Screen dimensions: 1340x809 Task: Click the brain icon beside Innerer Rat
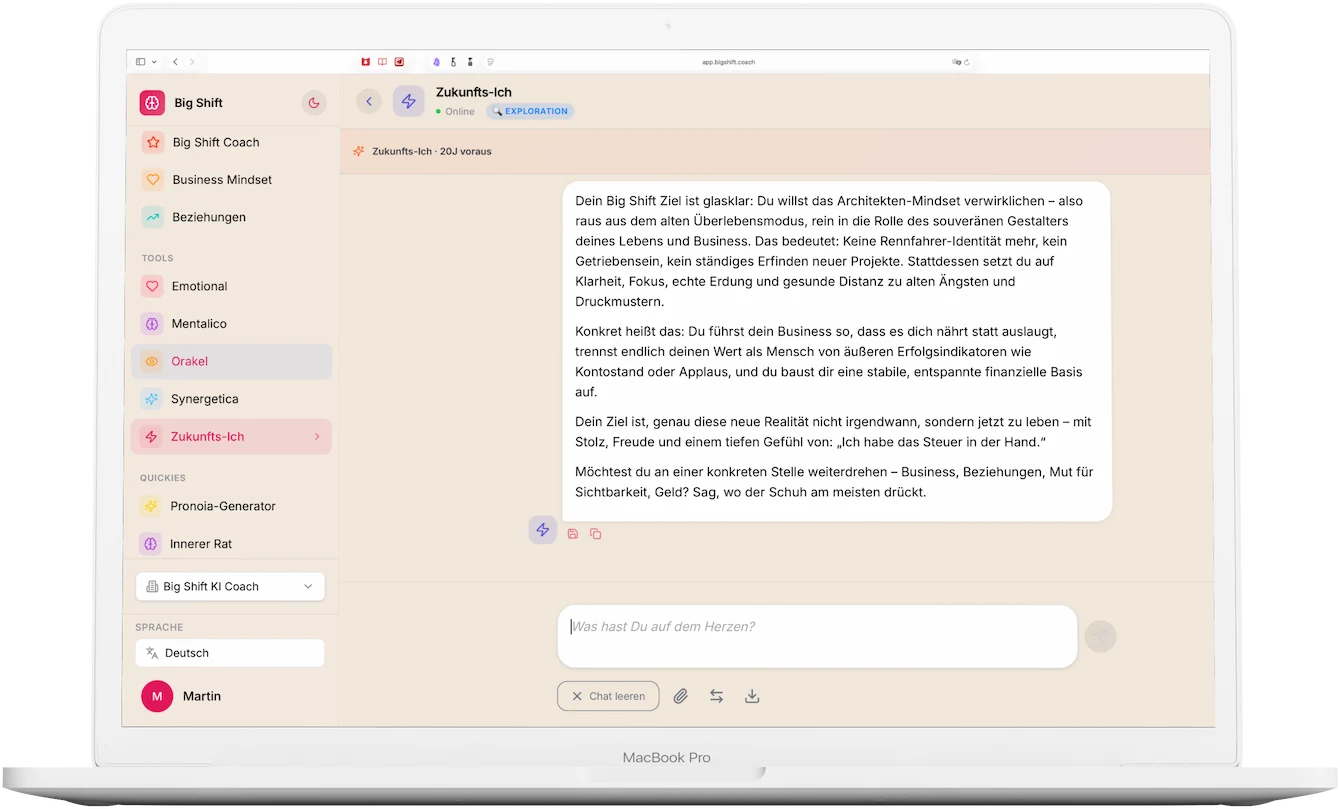coord(151,544)
